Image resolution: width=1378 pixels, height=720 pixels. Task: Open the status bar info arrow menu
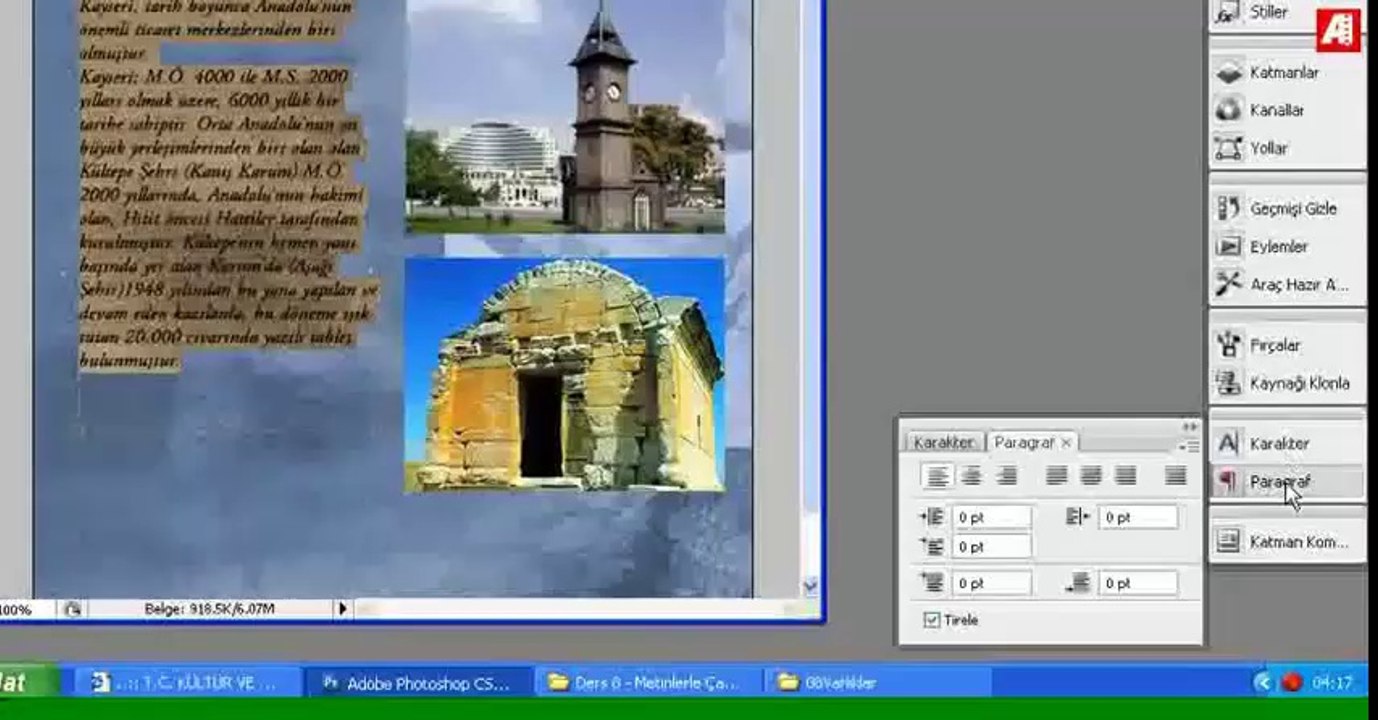coord(342,608)
